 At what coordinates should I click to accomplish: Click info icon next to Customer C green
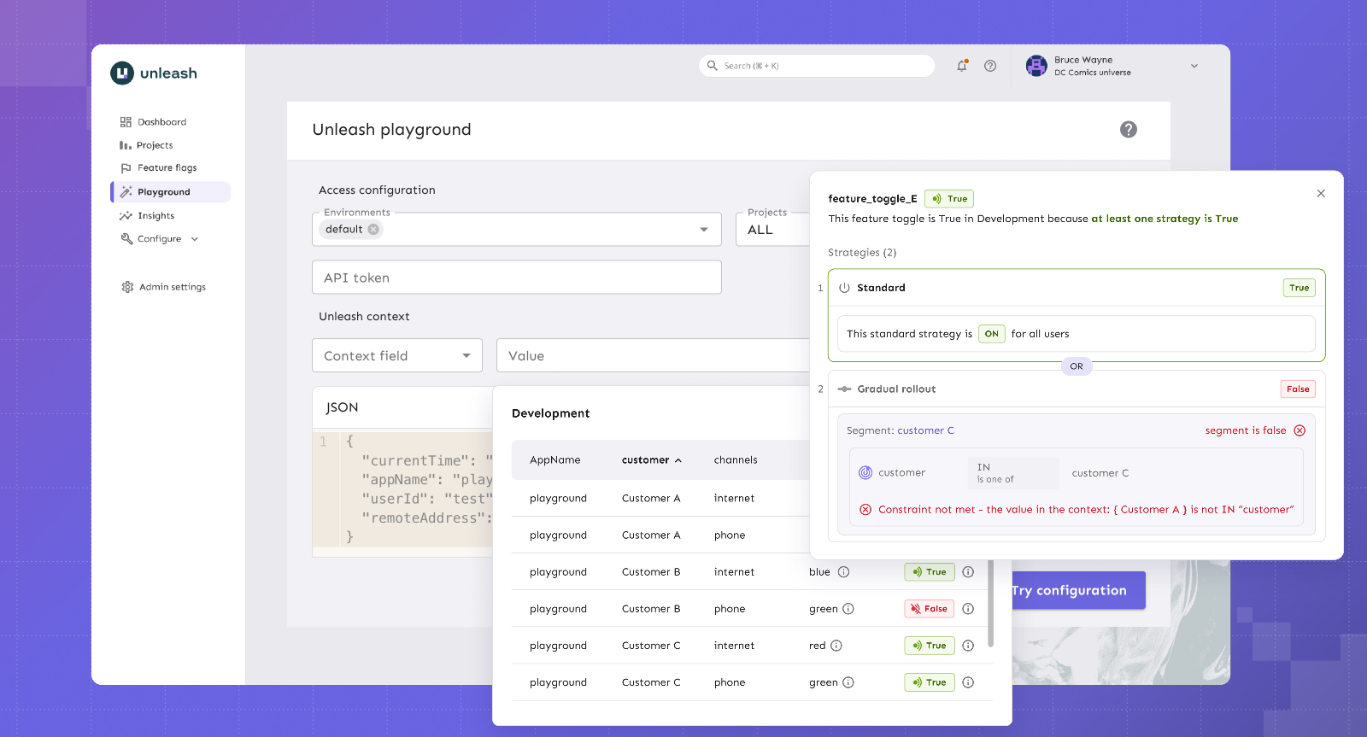(x=848, y=683)
